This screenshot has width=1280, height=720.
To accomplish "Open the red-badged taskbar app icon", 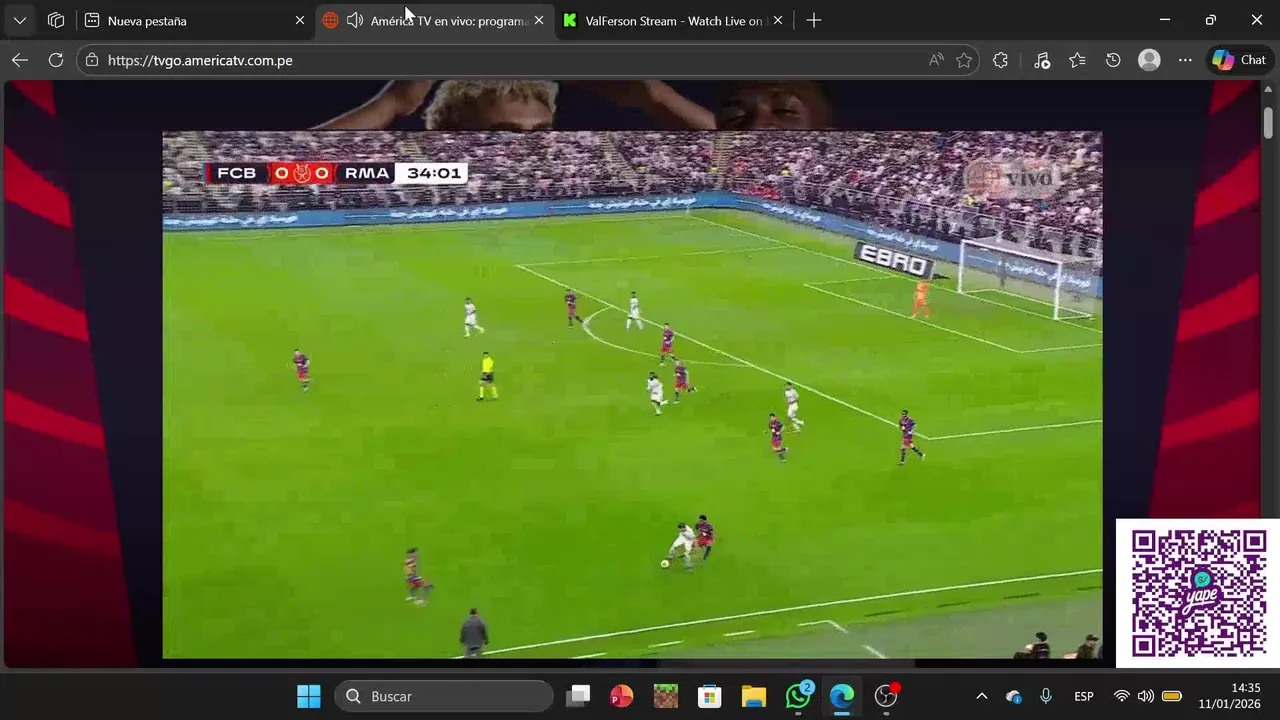I will (887, 696).
